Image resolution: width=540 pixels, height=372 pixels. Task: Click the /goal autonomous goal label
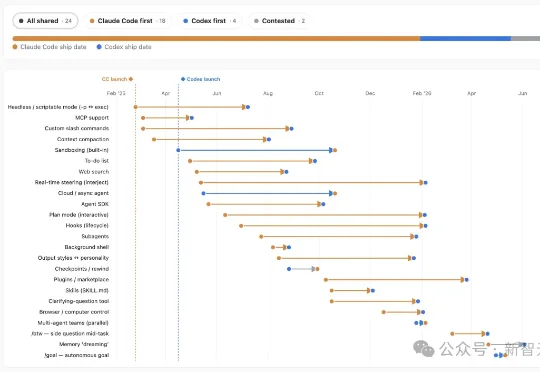[x=76, y=355]
